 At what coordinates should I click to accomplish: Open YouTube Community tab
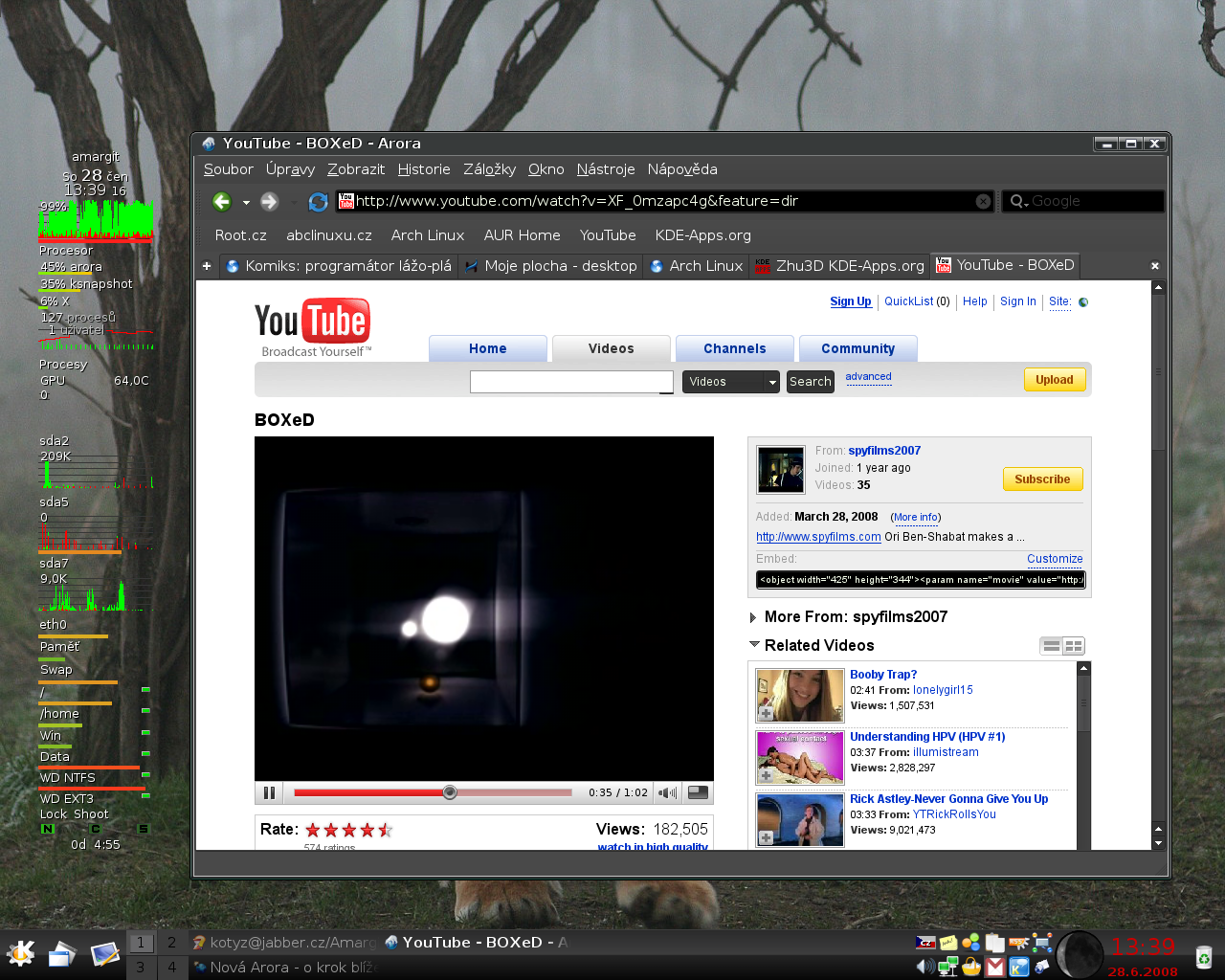858,348
